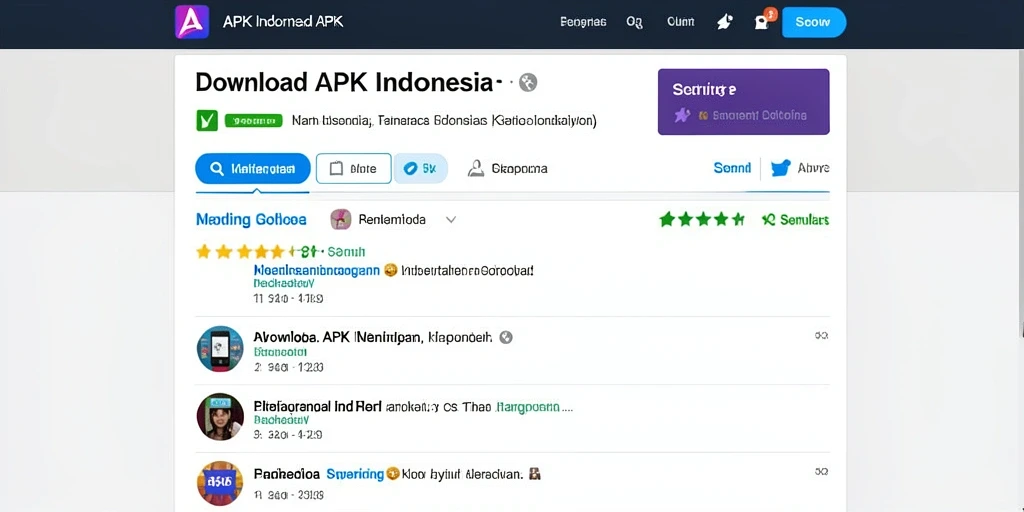Click the Meoding Gofioea heading
Image resolution: width=1024 pixels, height=512 pixels.
click(251, 219)
